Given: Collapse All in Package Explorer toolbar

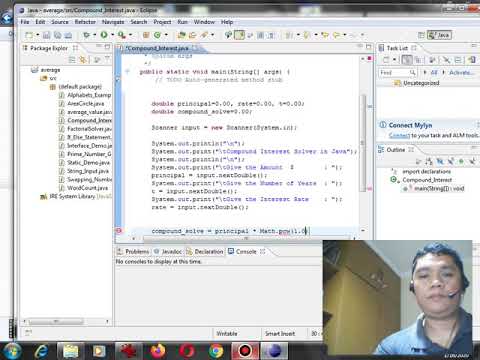Looking at the screenshot, I should click(72, 60).
